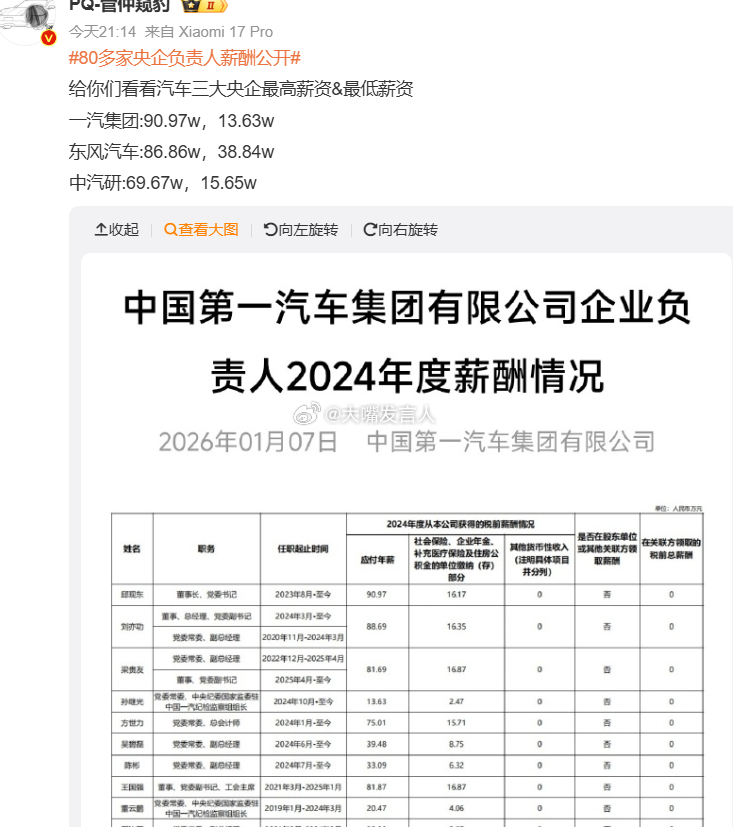Click the expanded salary document image title
The height and width of the screenshot is (827, 733).
(407, 341)
